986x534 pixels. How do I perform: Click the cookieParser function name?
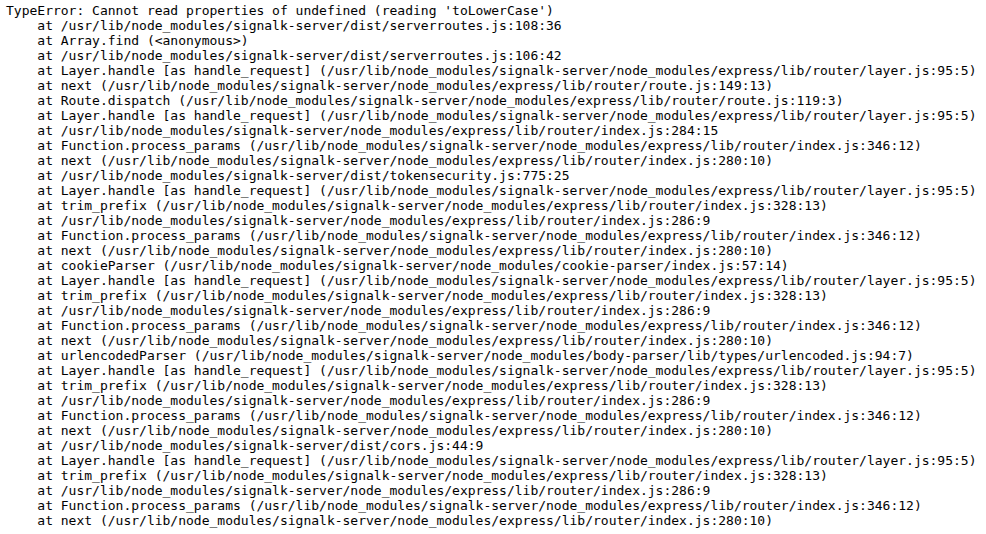coord(108,265)
